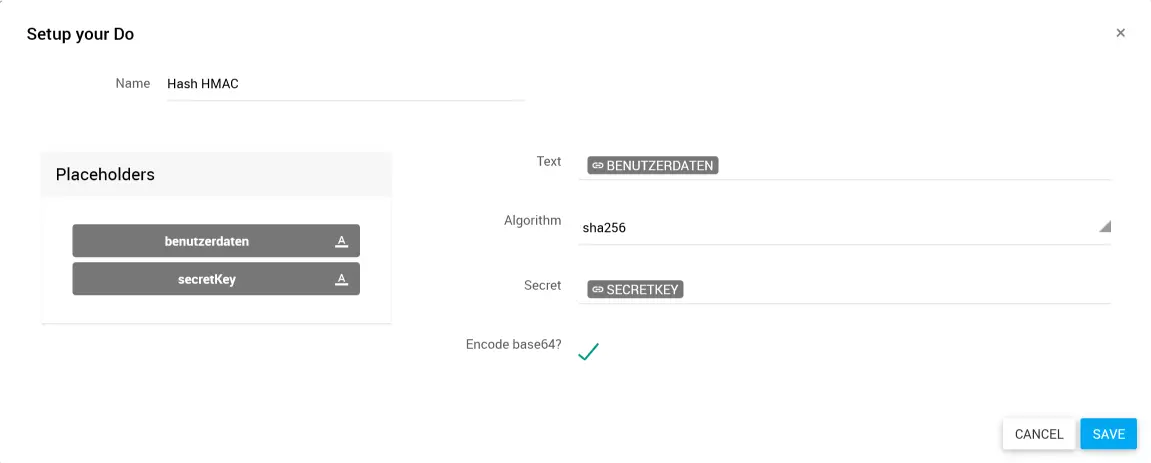The image size is (1151, 463).
Task: Select the sha256 algorithm value
Action: click(x=604, y=228)
